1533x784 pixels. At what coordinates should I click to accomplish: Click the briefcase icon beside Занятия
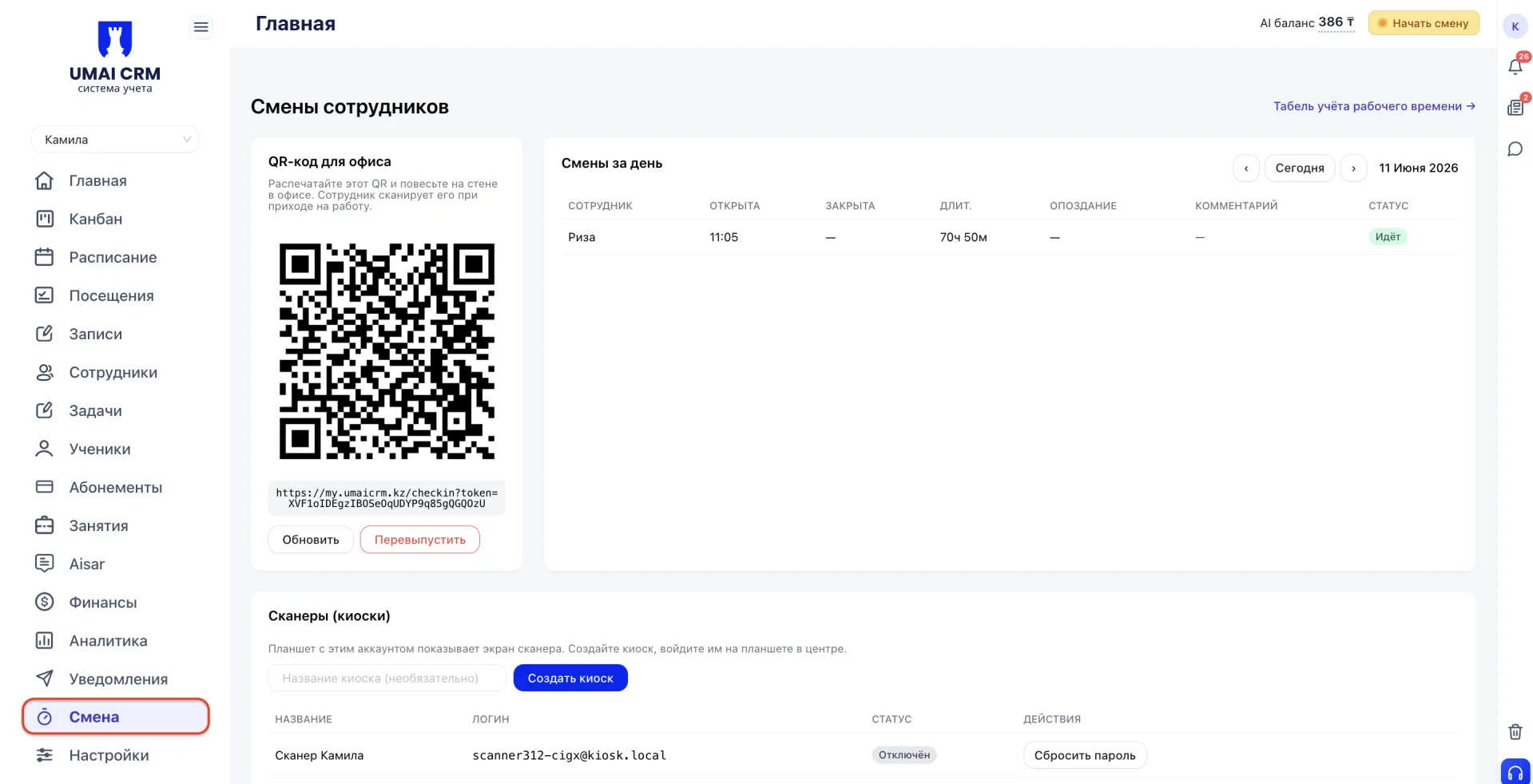point(45,525)
